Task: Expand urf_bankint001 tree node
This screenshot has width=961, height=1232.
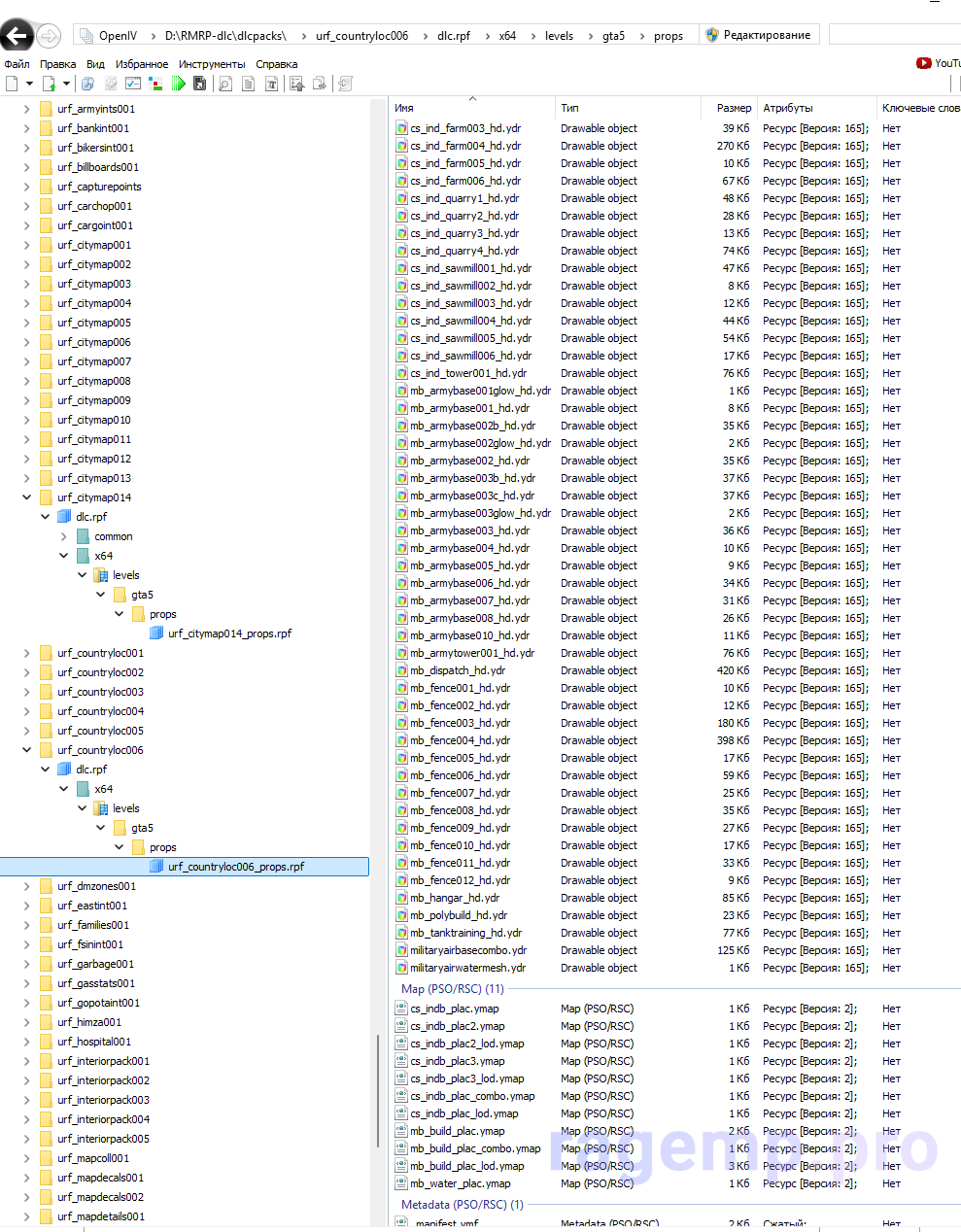Action: (x=26, y=128)
